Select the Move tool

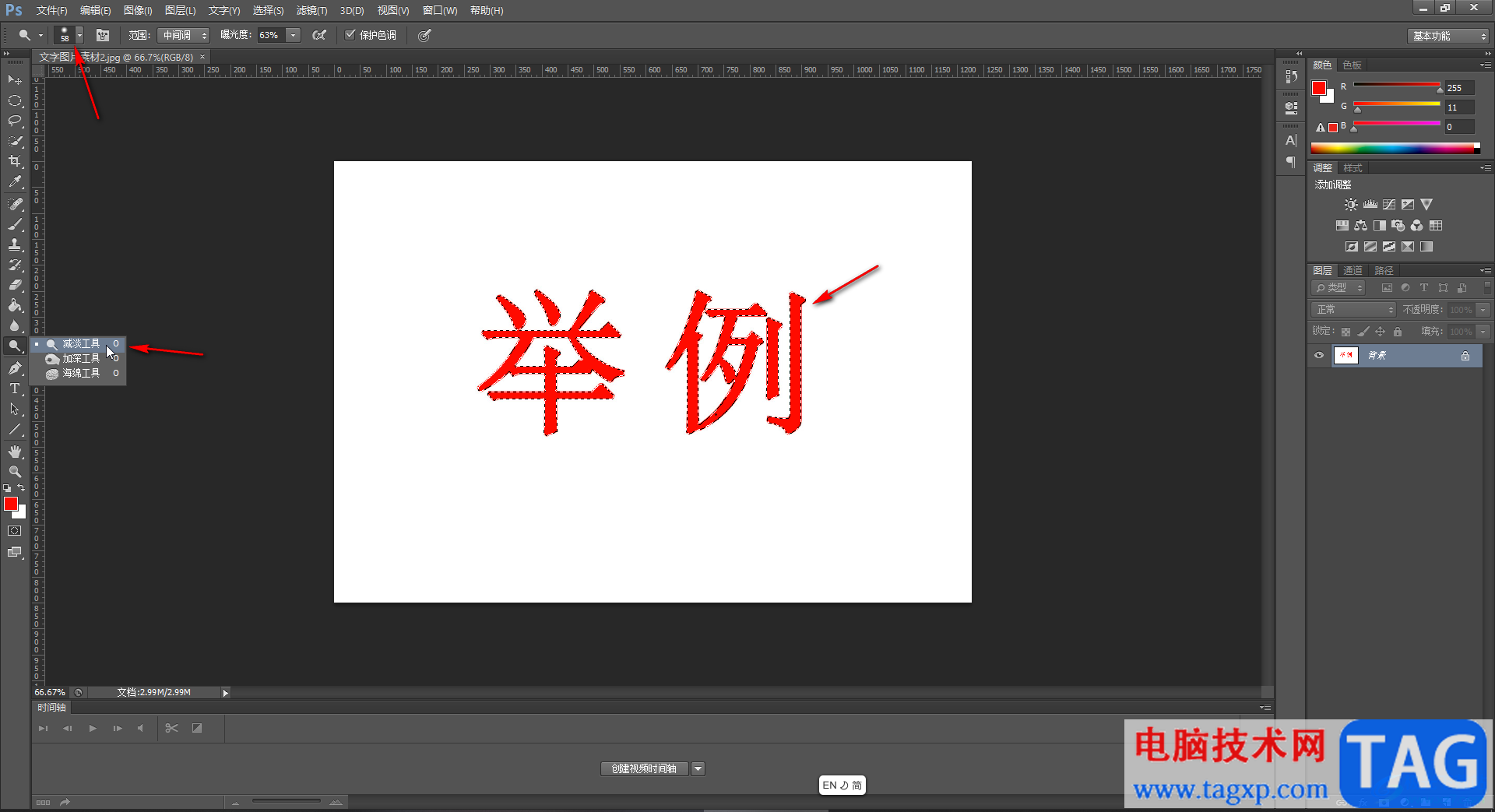tap(15, 80)
